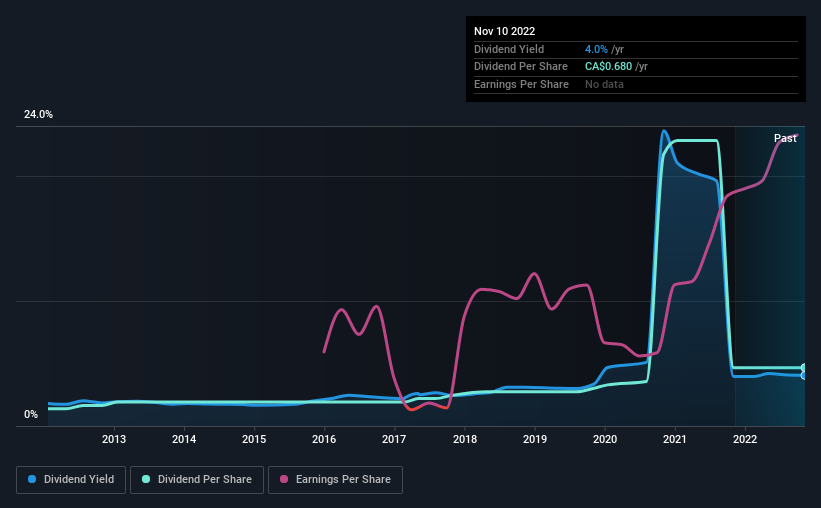Select the 2013 label on the x-axis
Image resolution: width=821 pixels, height=508 pixels.
[x=114, y=439]
